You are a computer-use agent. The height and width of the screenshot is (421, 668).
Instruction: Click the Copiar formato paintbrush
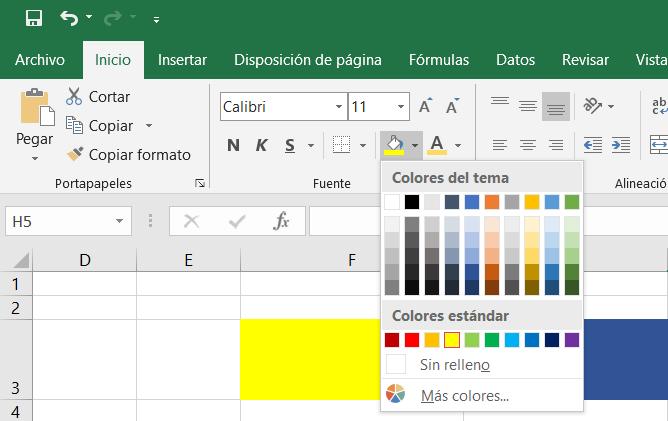click(74, 155)
